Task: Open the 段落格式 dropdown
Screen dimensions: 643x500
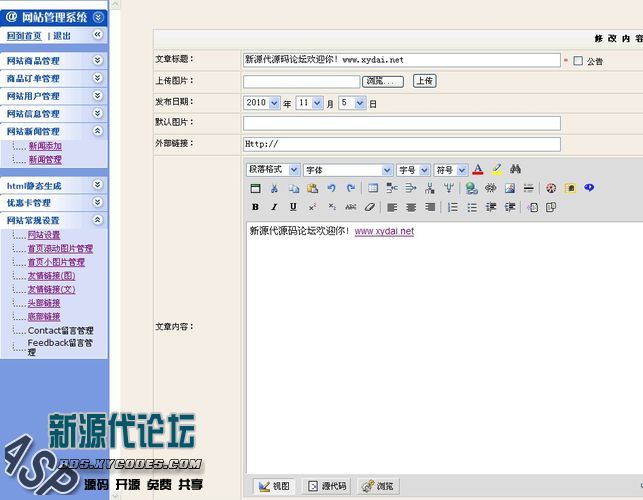Action: 273,169
